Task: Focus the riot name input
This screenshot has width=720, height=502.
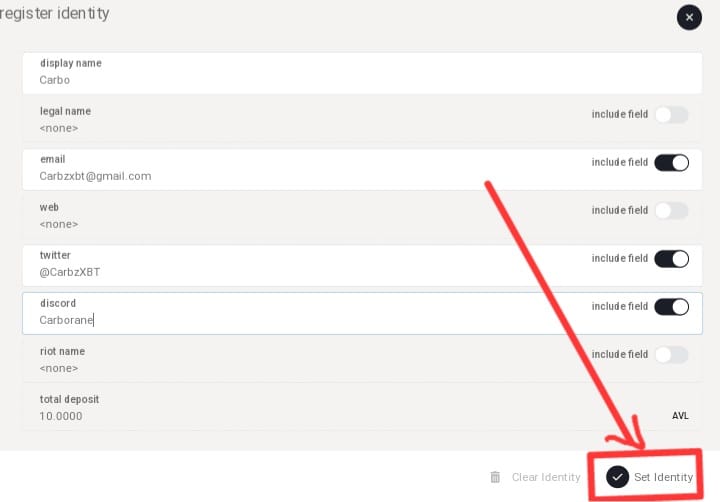Action: point(362,361)
